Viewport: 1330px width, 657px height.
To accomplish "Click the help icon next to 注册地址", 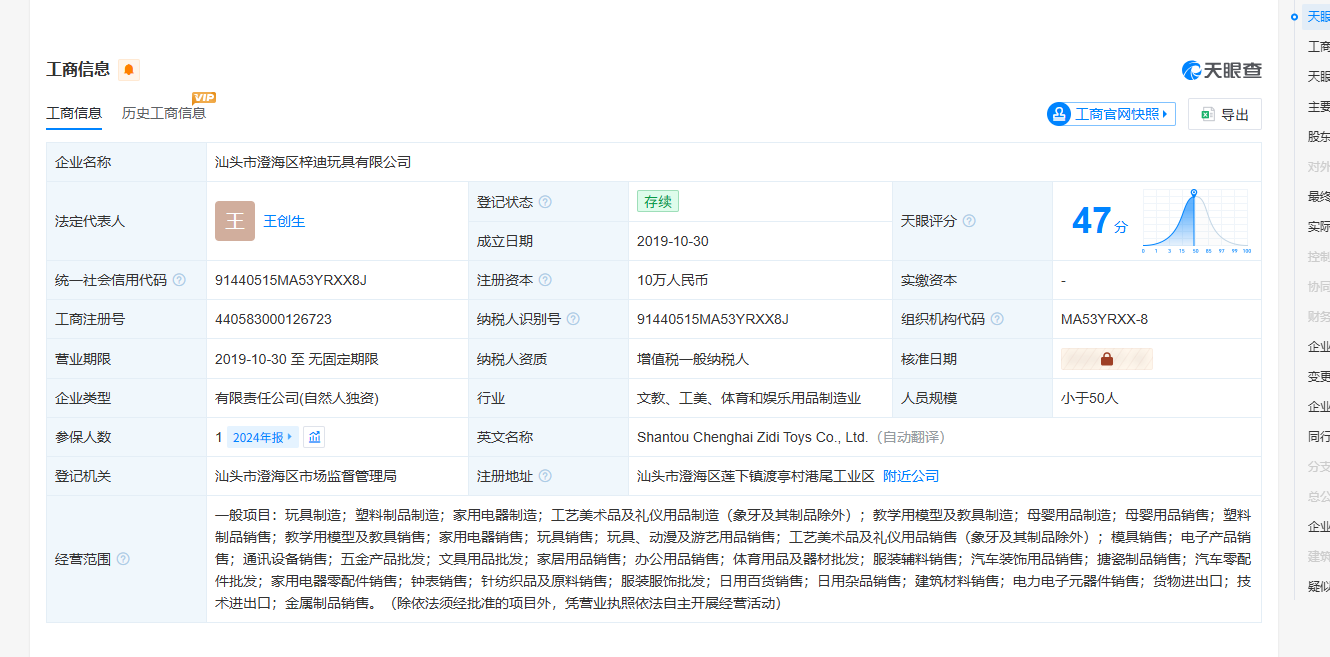I will pos(545,476).
